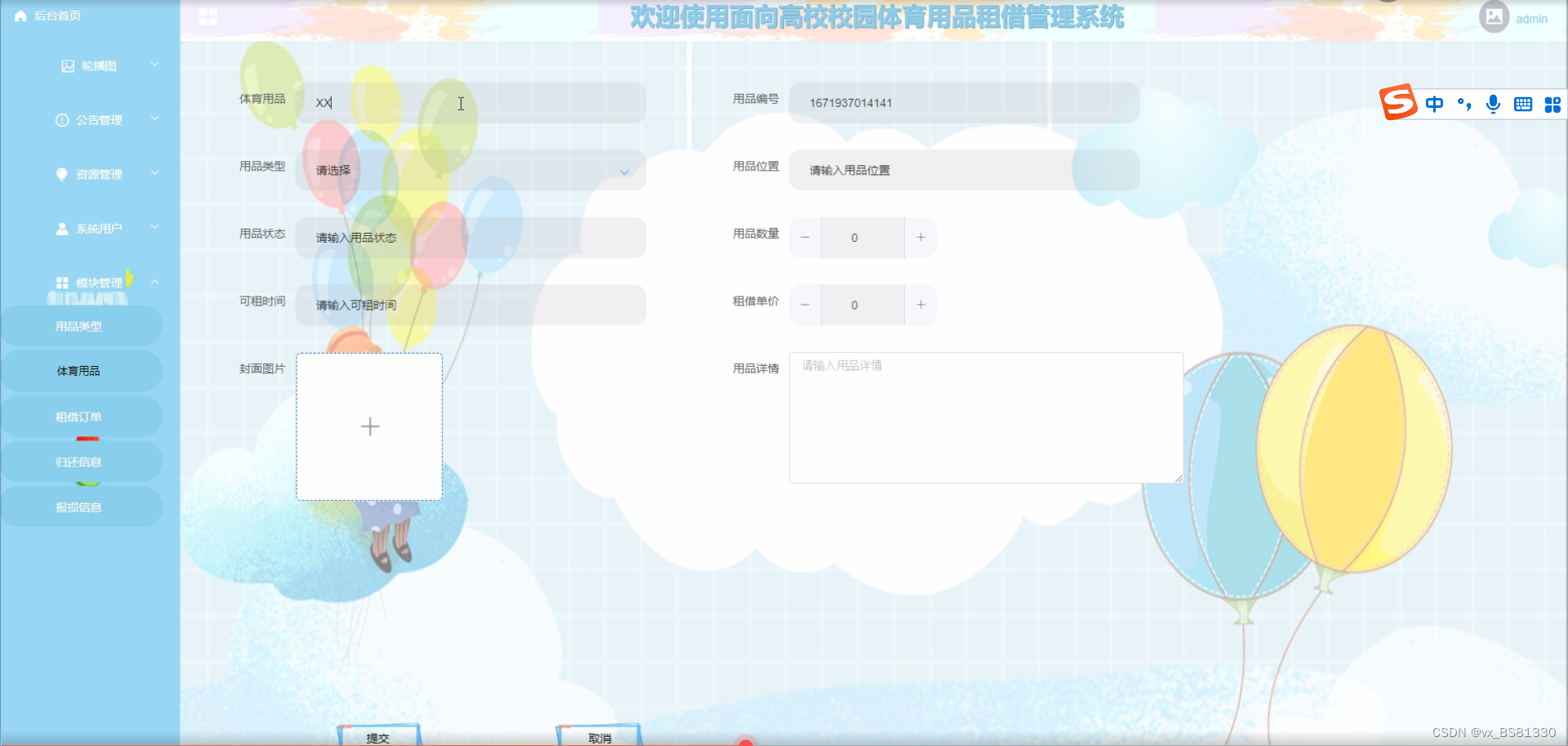
Task: Open the admin user menu
Action: tap(1531, 19)
